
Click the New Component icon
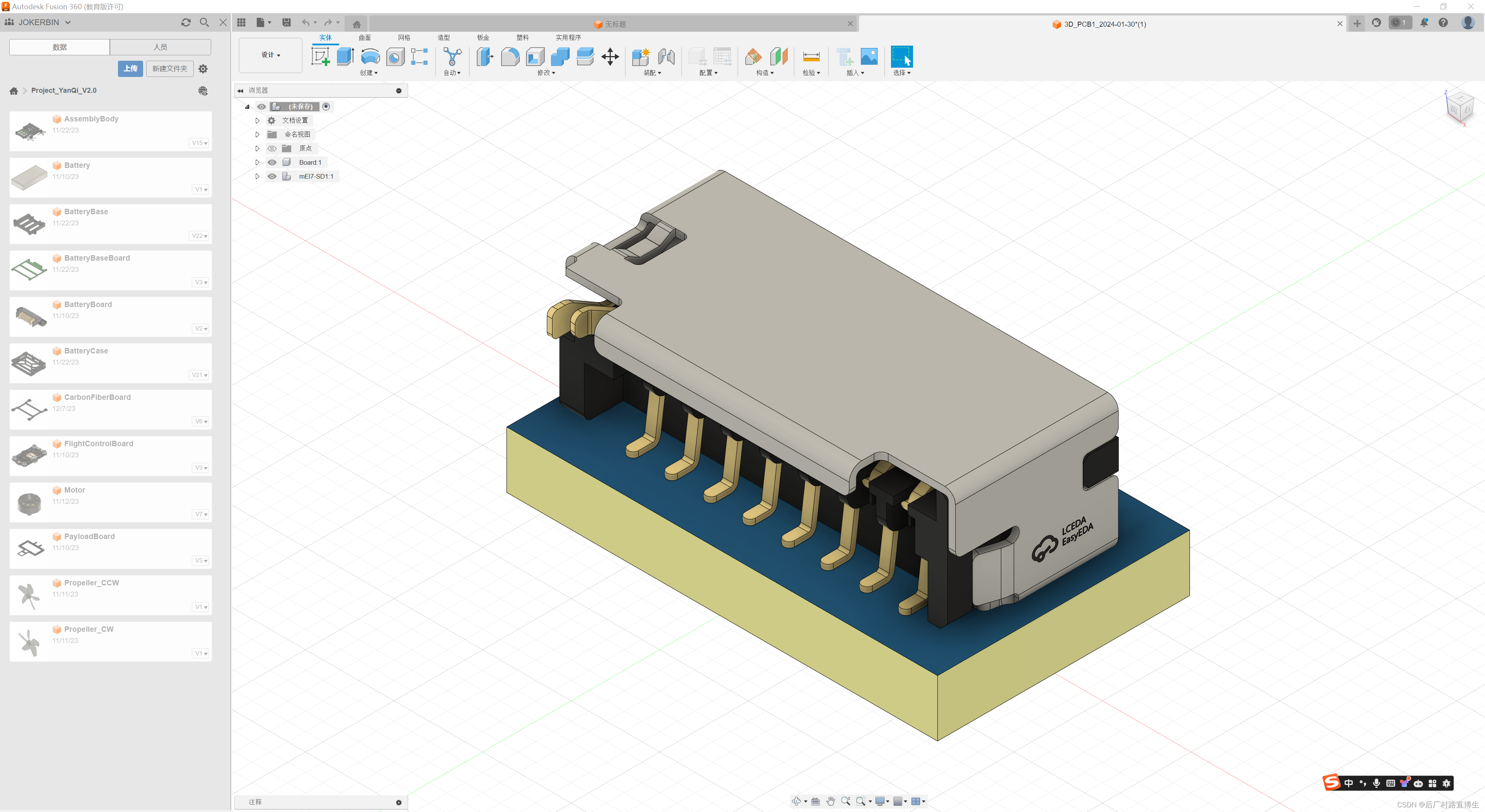pos(641,56)
